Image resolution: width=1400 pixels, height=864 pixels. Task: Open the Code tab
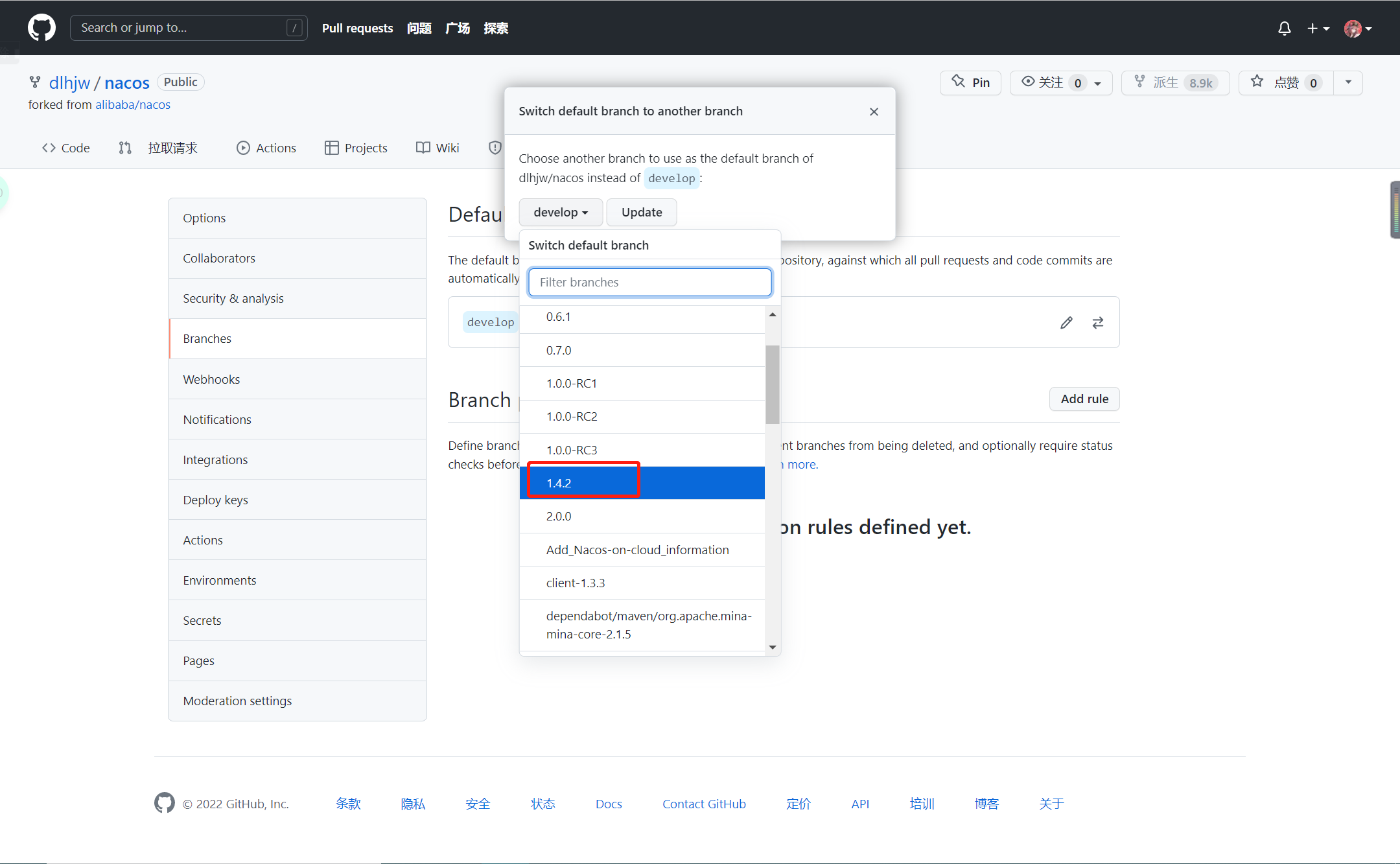(66, 148)
